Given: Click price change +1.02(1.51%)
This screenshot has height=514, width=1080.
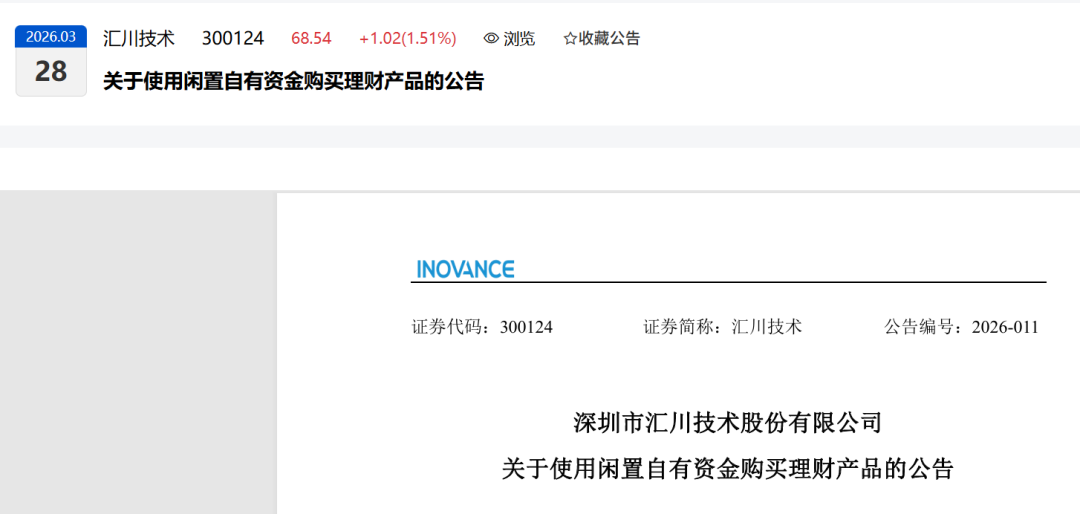Looking at the screenshot, I should click(x=408, y=39).
